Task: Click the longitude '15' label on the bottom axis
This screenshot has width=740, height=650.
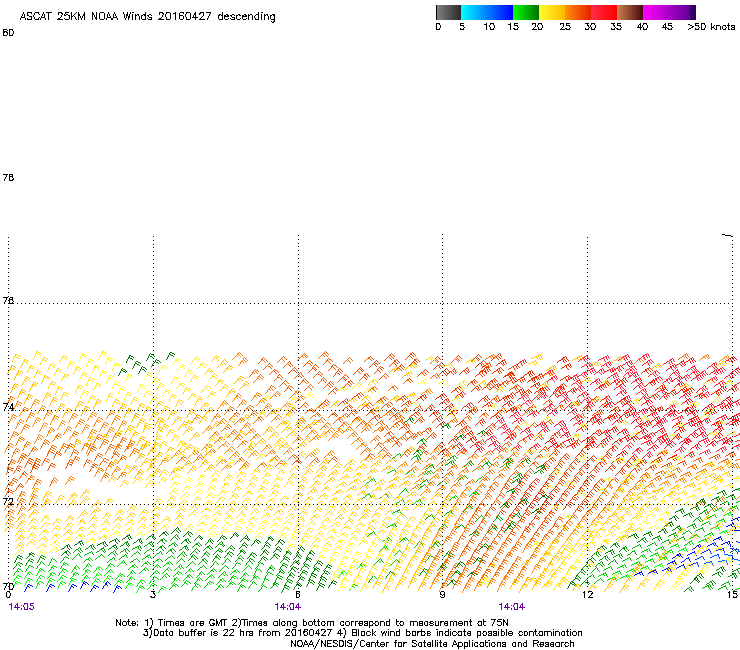Action: click(732, 594)
